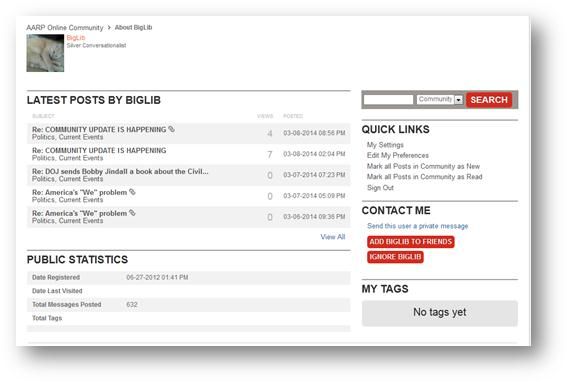Click Mark all Posts in Community as New
The height and width of the screenshot is (382, 567).
coord(423,166)
